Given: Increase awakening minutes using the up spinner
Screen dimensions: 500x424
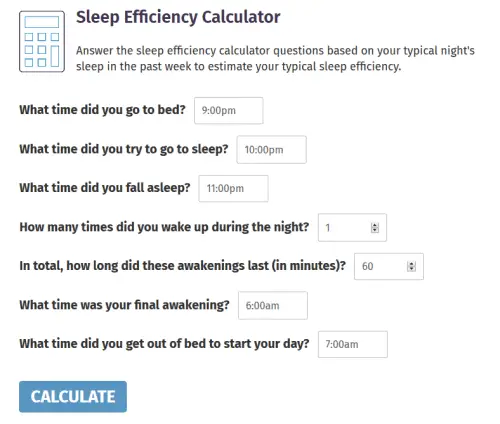Looking at the screenshot, I should (x=411, y=264).
